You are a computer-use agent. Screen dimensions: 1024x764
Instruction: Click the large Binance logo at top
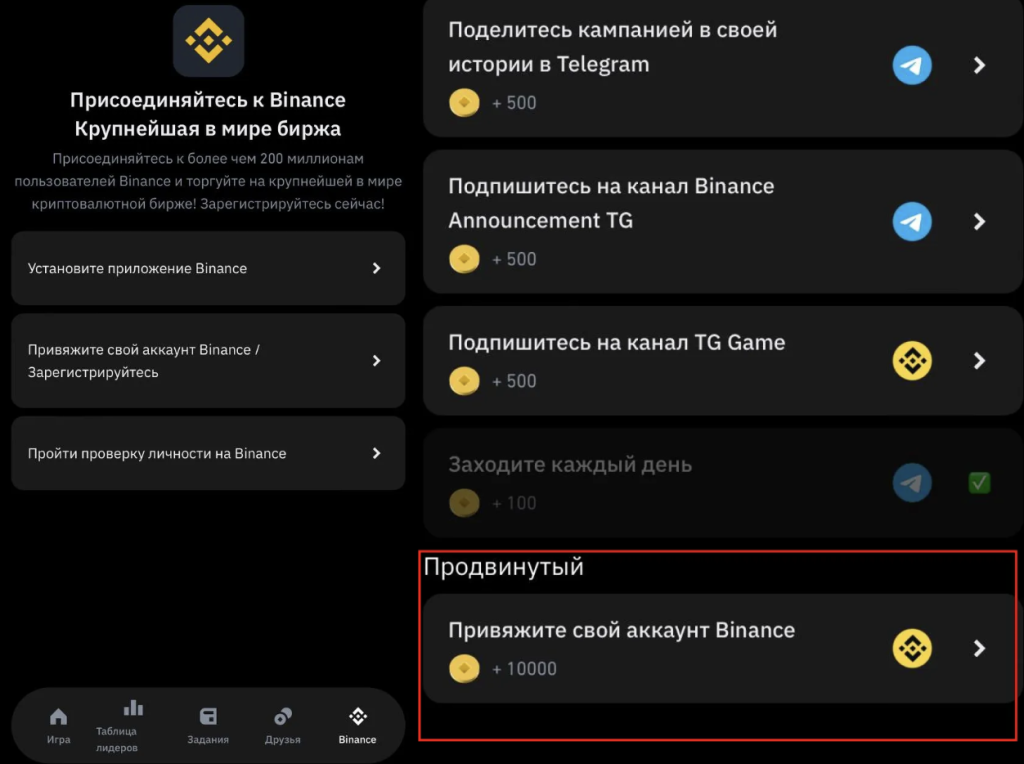[208, 40]
